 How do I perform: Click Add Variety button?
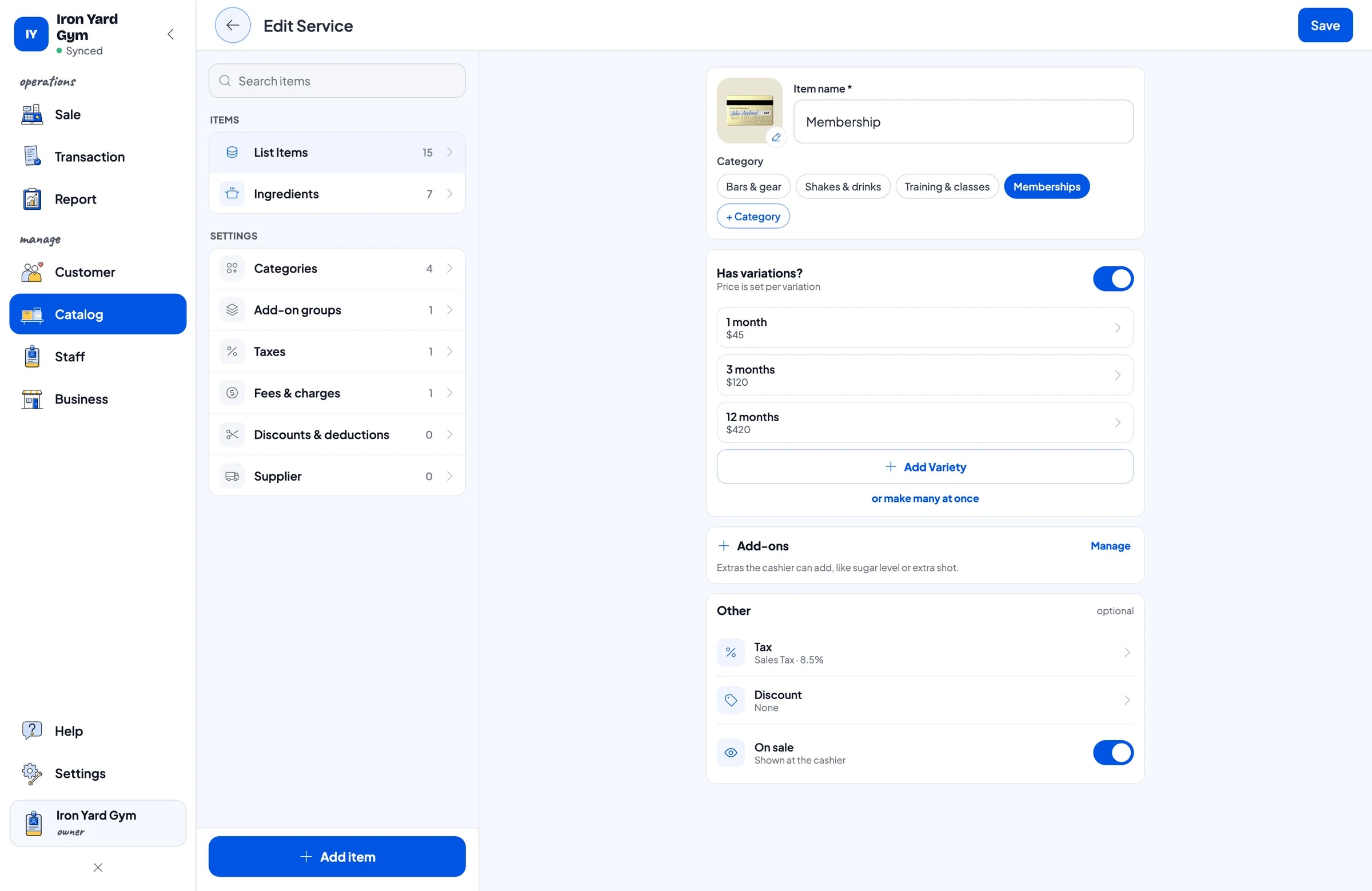point(924,466)
